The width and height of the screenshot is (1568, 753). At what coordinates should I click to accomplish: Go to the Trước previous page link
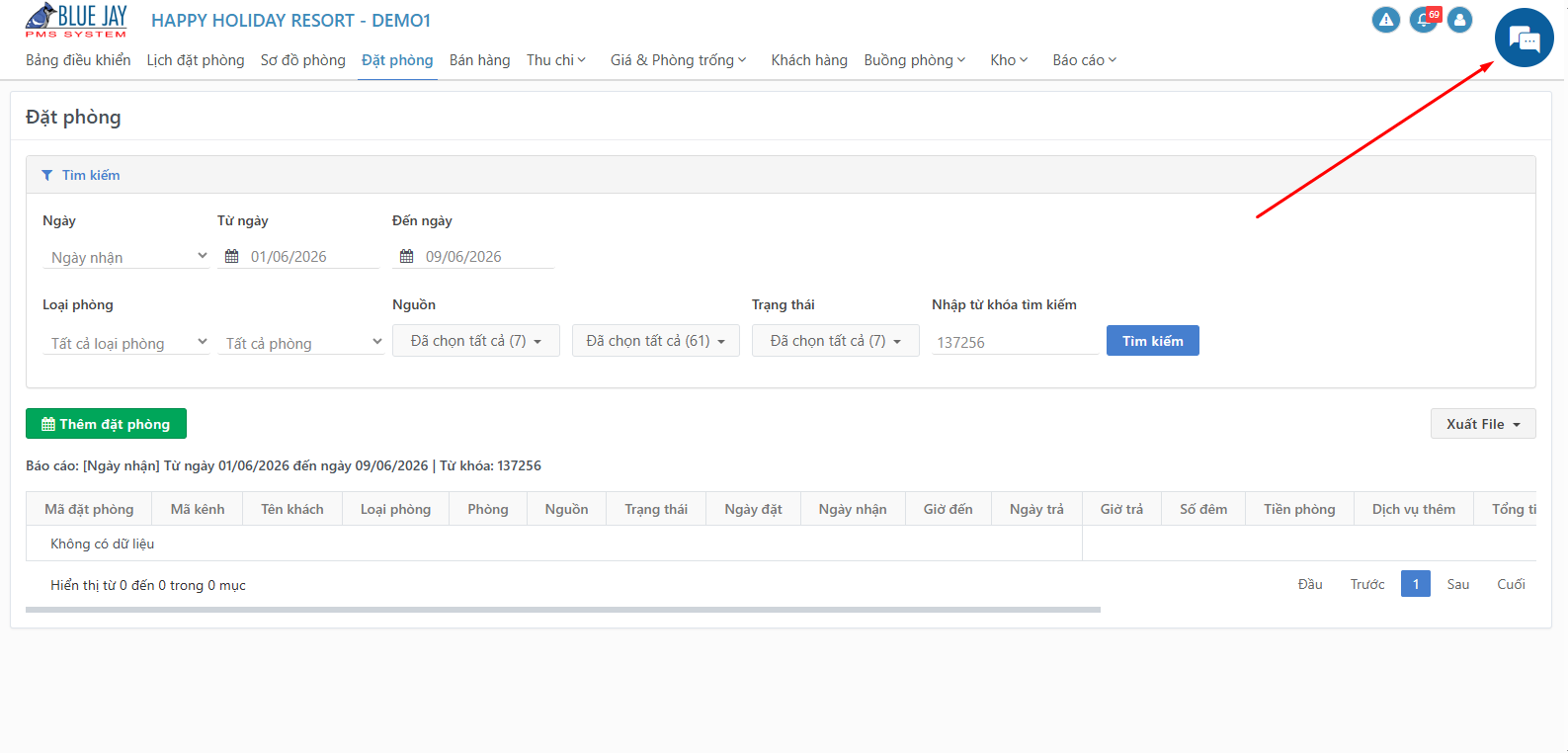coord(1367,584)
